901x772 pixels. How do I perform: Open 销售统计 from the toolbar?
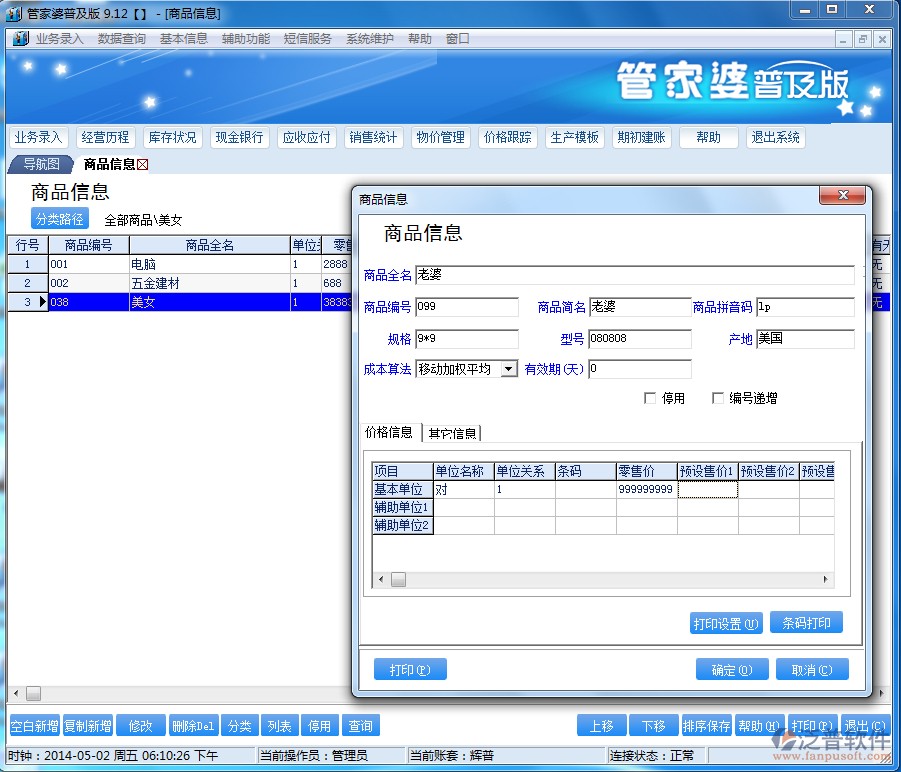[x=373, y=138]
